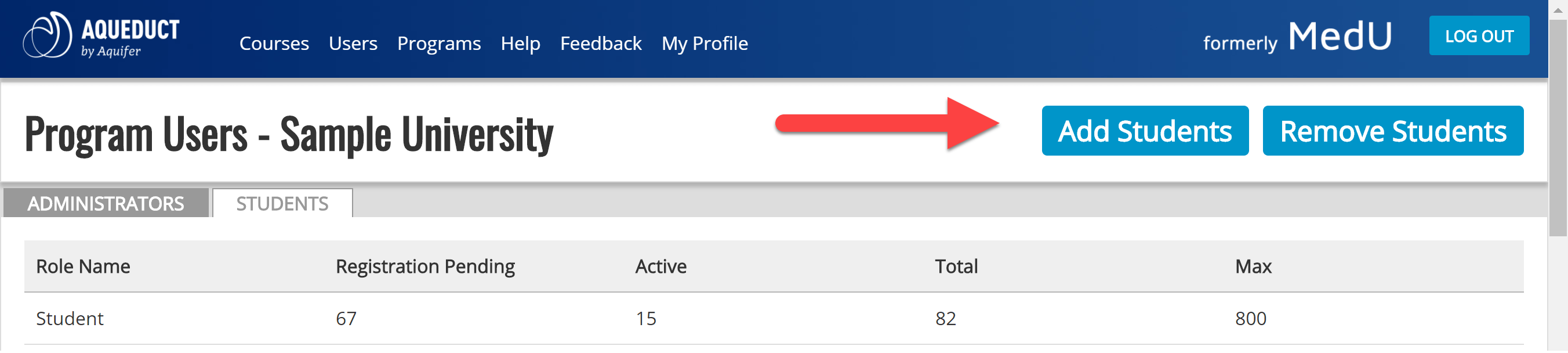Viewport: 1568px width, 353px height.
Task: Open the Feedback link
Action: pyautogui.click(x=601, y=44)
